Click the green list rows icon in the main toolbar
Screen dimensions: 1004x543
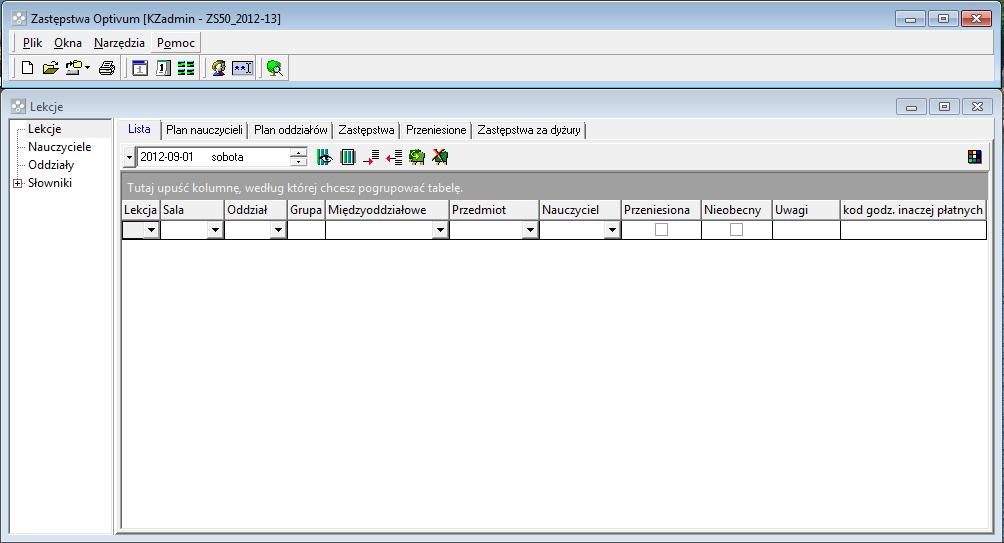pos(186,68)
